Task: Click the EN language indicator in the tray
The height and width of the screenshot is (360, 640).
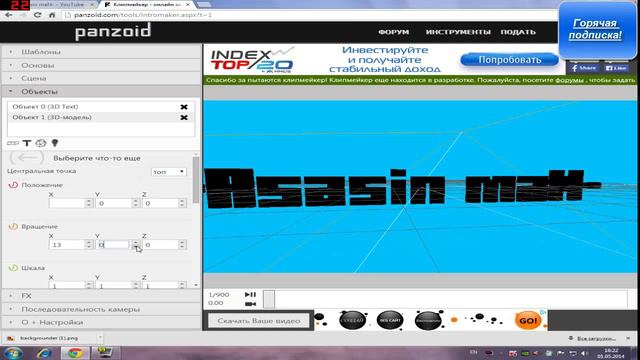Action: pos(473,352)
